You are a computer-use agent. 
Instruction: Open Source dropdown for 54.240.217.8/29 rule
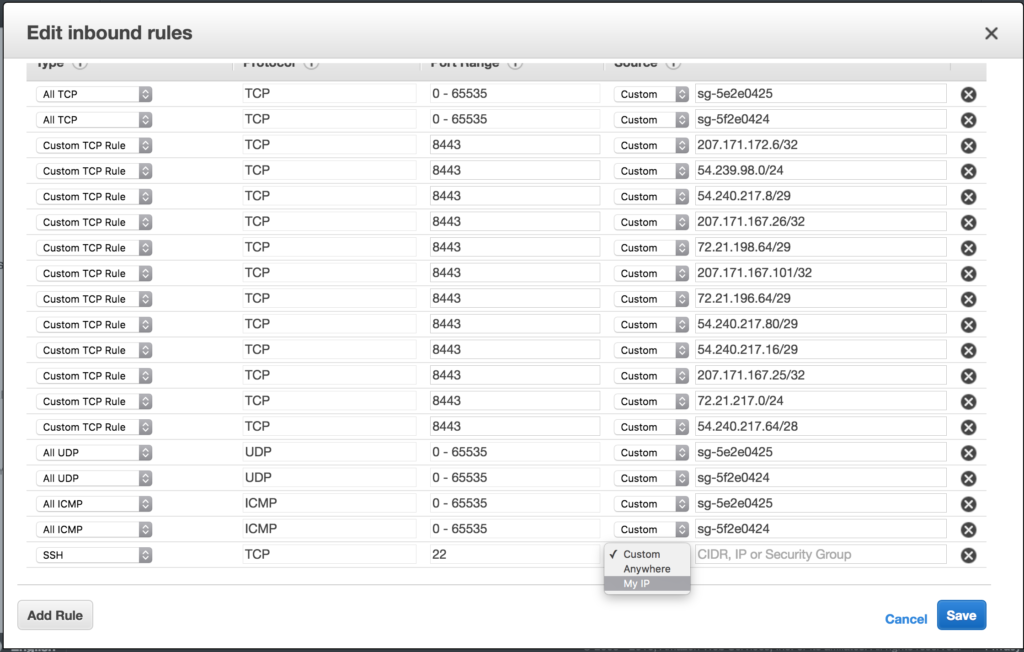[x=651, y=197]
